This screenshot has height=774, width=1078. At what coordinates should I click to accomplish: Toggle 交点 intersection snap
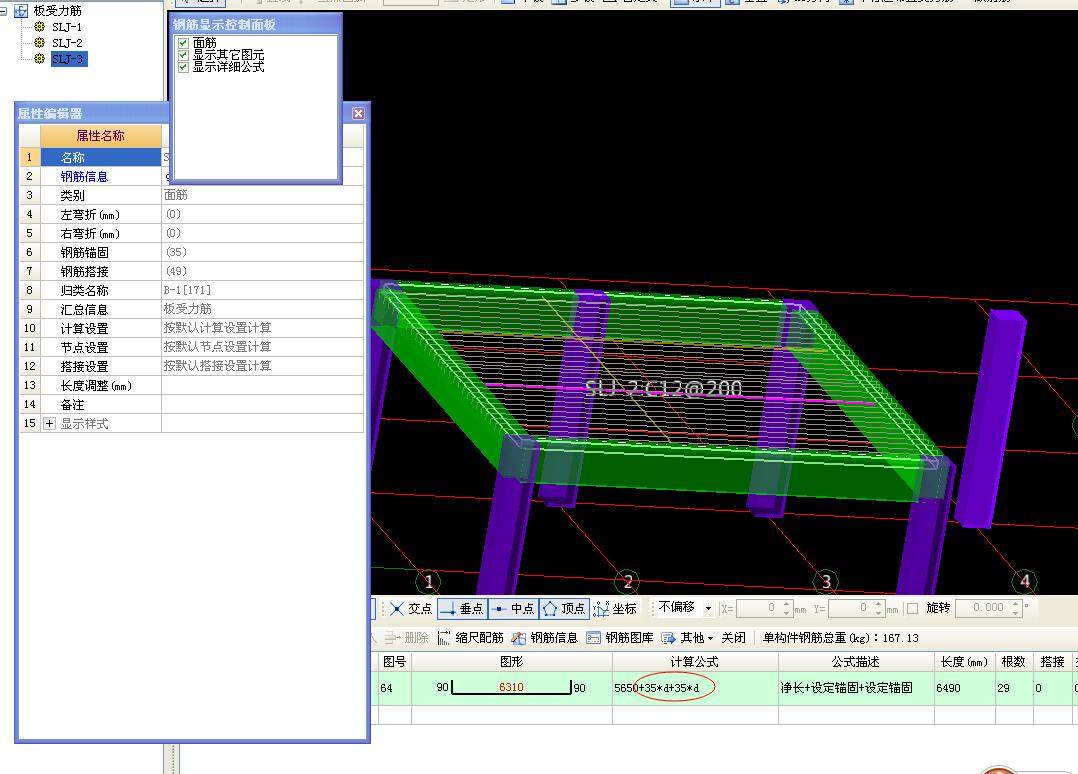pyautogui.click(x=410, y=608)
